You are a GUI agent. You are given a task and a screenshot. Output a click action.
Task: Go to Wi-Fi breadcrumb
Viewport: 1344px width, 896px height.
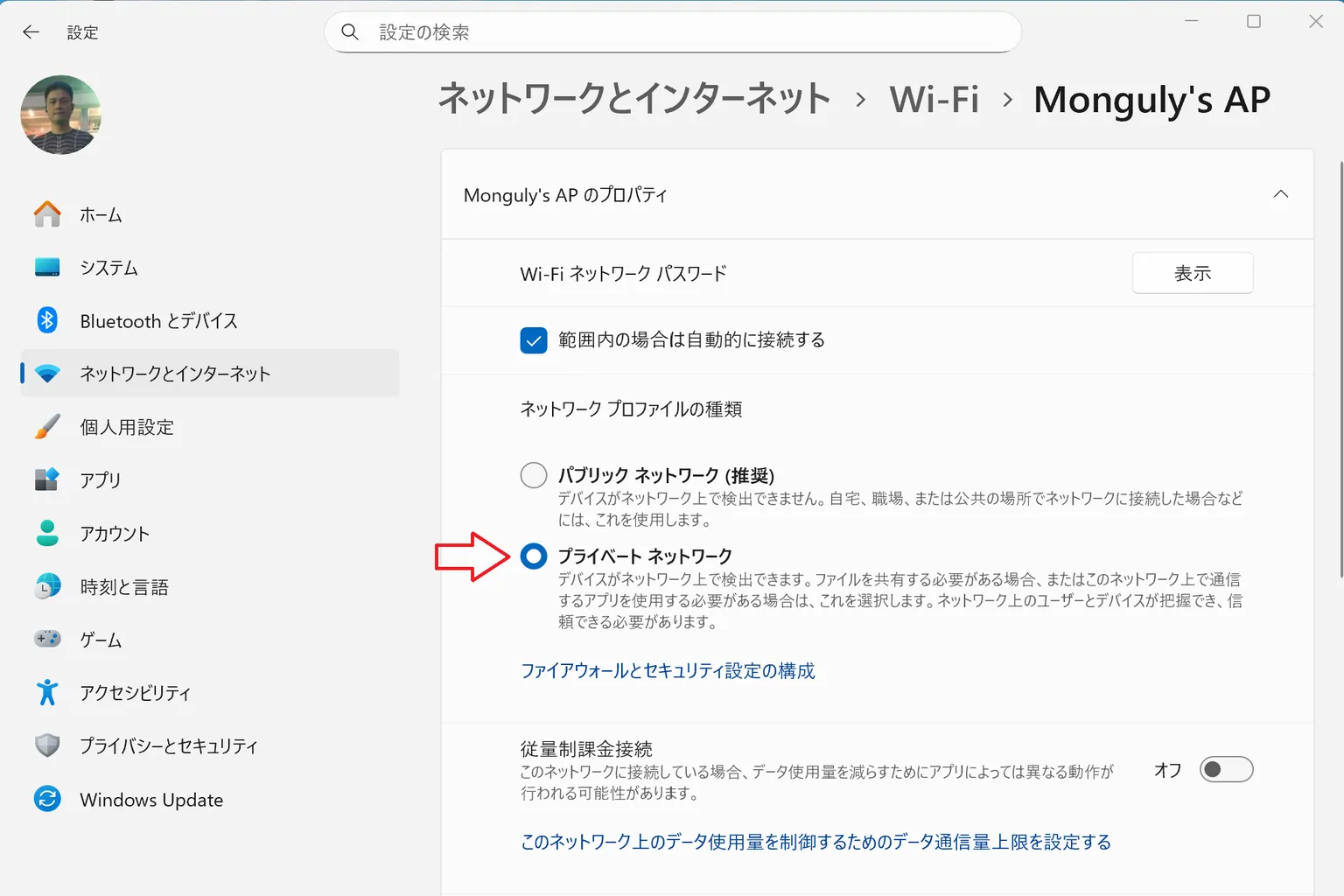coord(934,99)
